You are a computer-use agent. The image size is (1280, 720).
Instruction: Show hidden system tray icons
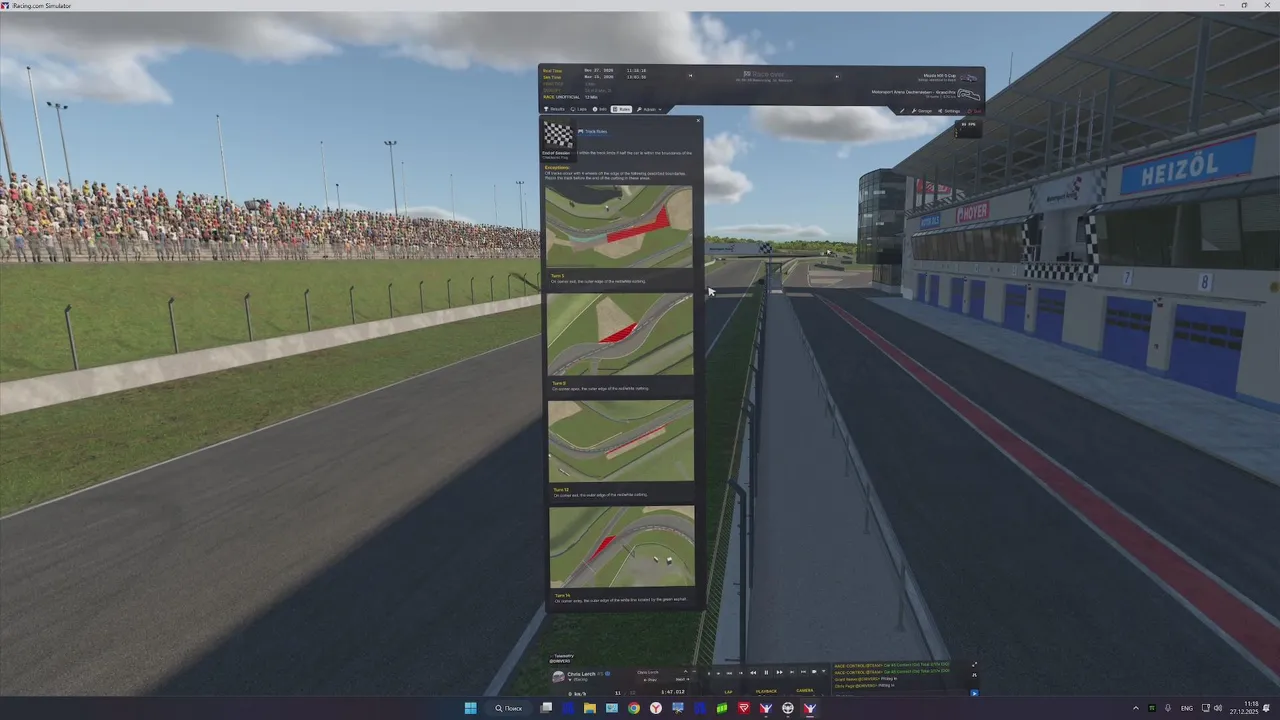(x=1136, y=708)
